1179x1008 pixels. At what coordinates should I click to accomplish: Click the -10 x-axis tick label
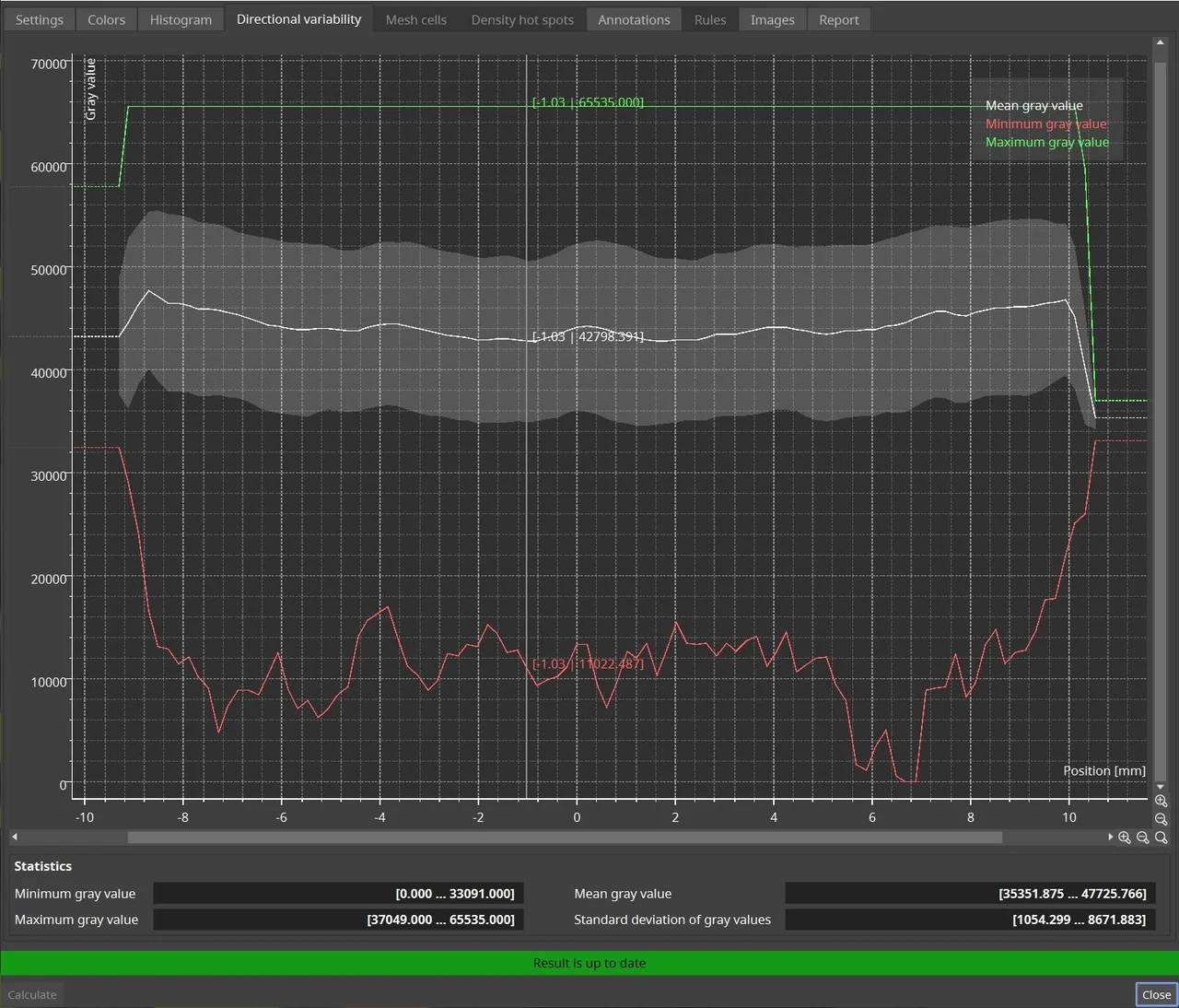click(x=85, y=817)
